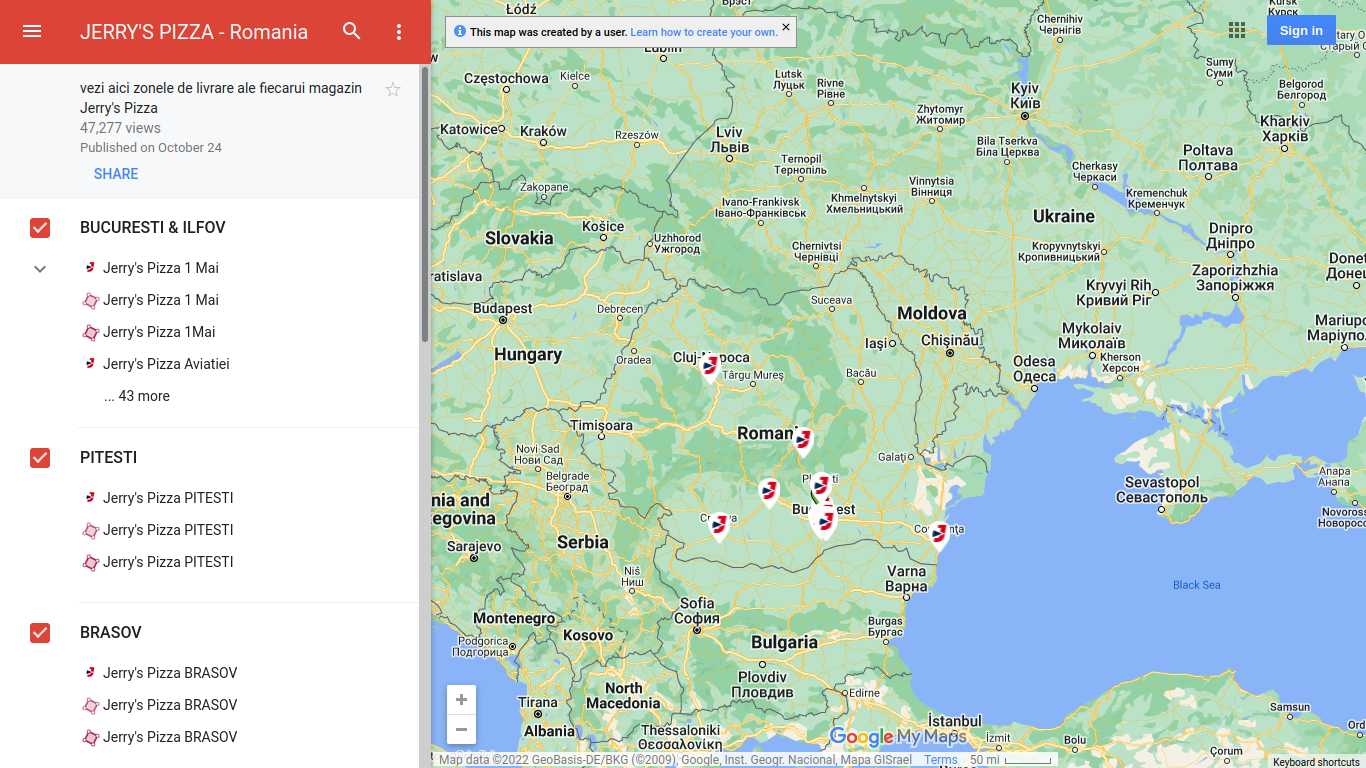Click the Google My Maps logo

(898, 738)
